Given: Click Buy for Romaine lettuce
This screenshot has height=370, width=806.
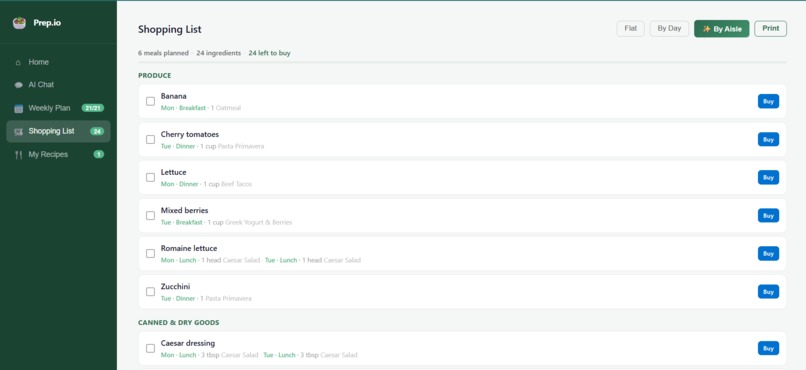Looking at the screenshot, I should click(768, 253).
